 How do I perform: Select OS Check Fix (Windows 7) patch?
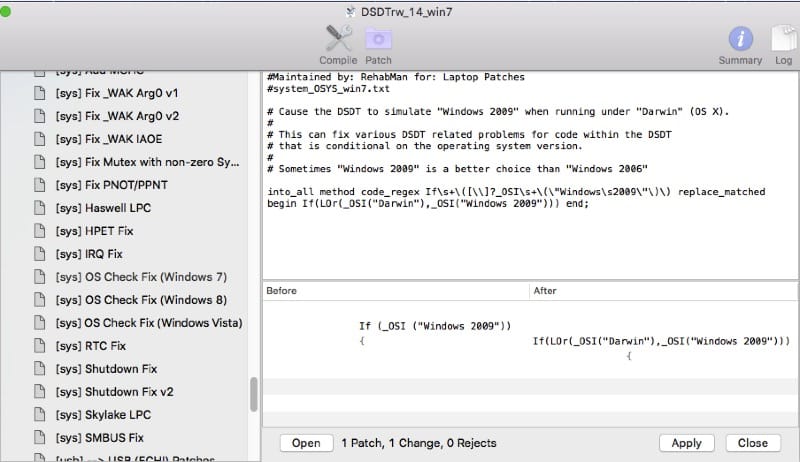(141, 277)
